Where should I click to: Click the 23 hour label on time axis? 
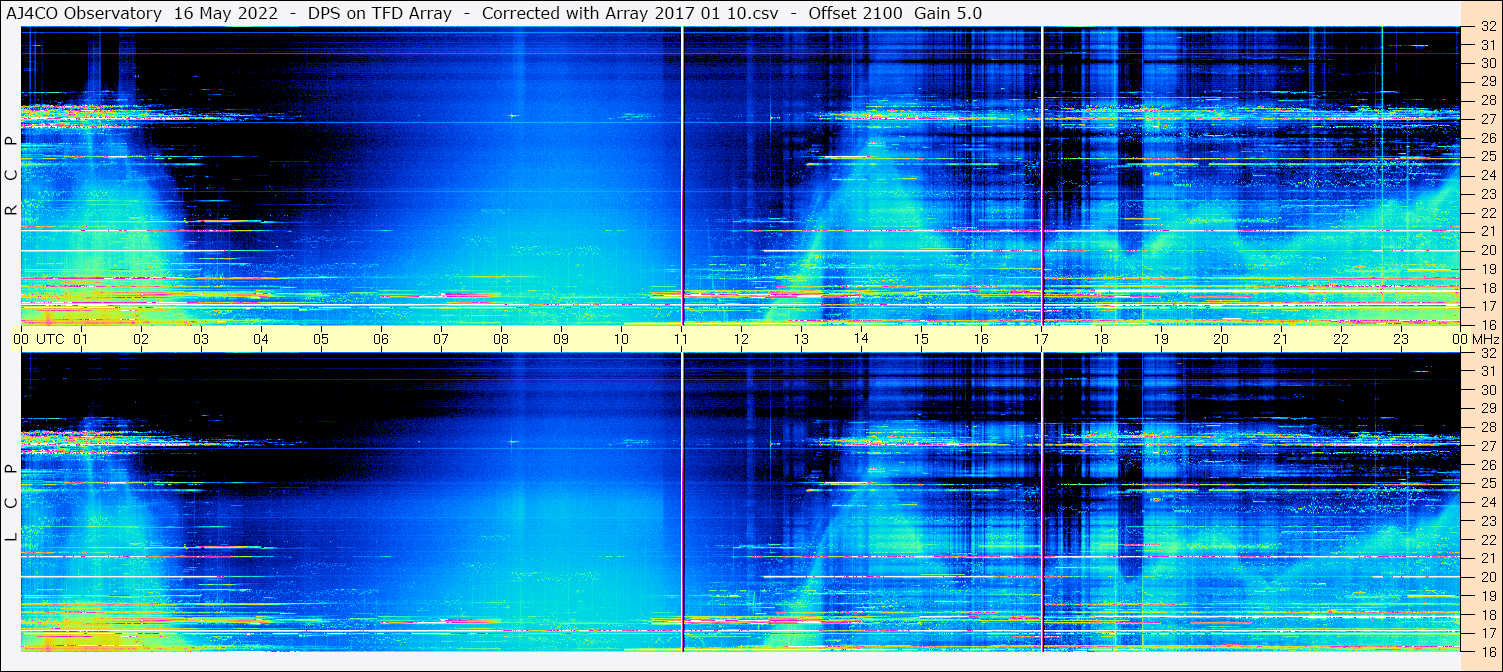coord(1400,339)
